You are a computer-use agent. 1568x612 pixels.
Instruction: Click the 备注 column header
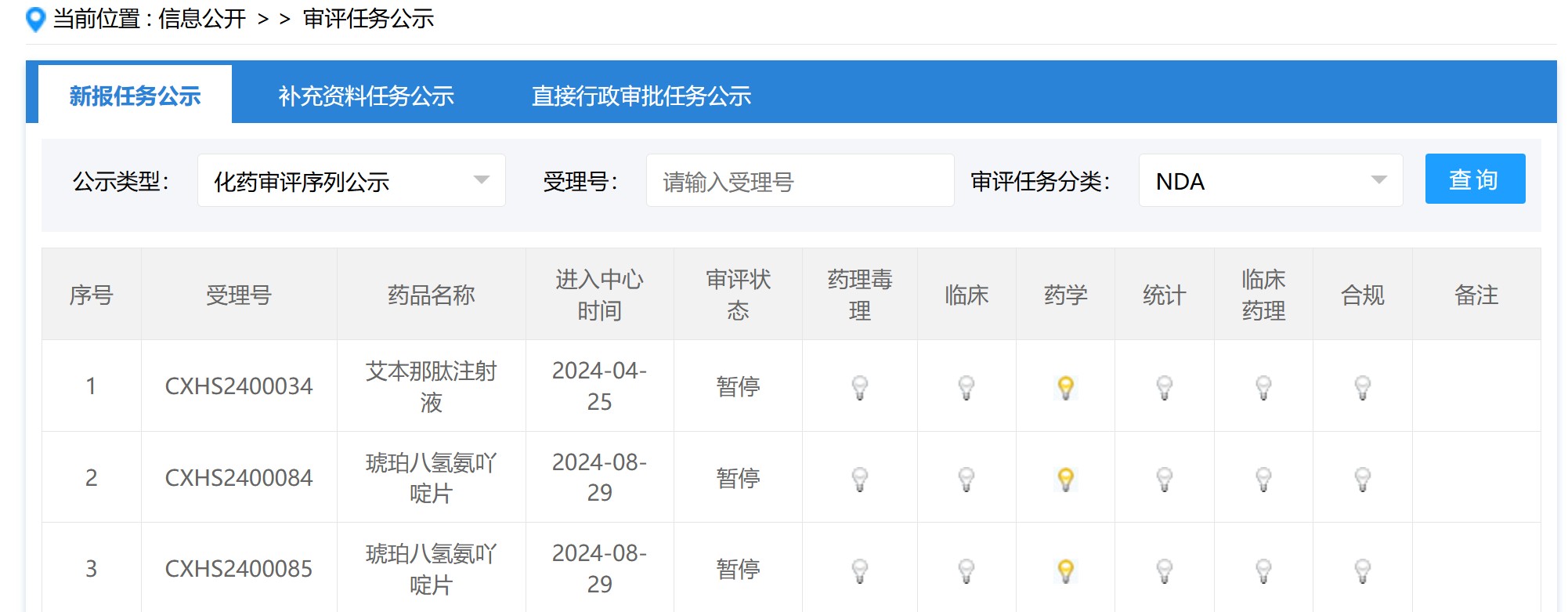[1476, 295]
